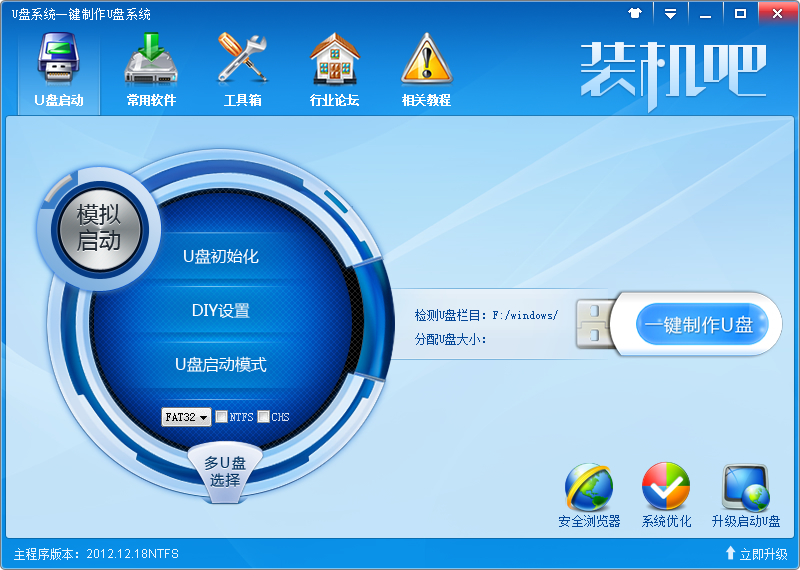Viewport: 800px width, 570px height.
Task: Click the skin (shirt) icon in title bar
Action: 635,13
